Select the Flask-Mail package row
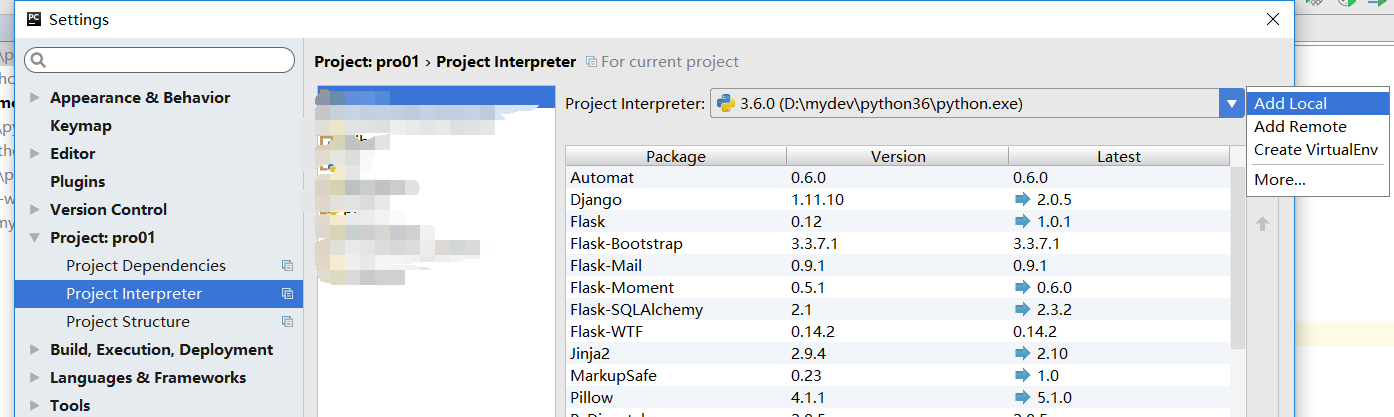1394x417 pixels. (x=898, y=266)
